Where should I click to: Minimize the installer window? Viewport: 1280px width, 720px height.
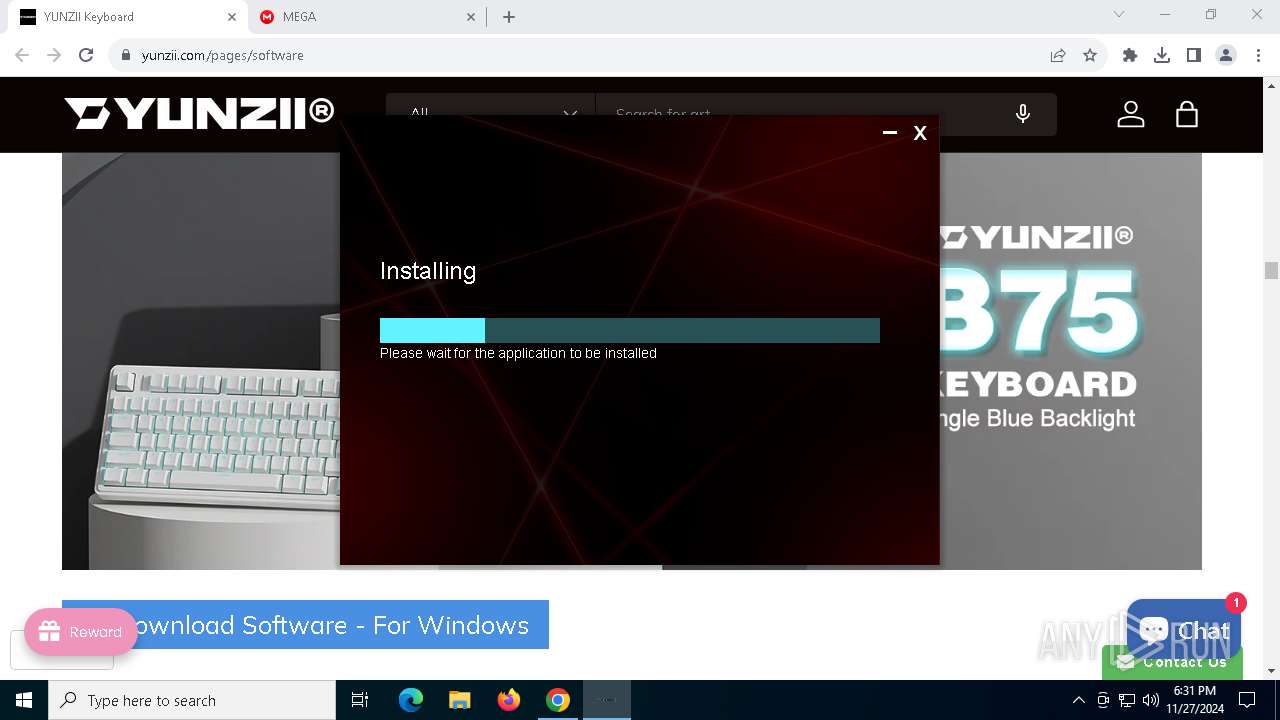click(x=889, y=133)
